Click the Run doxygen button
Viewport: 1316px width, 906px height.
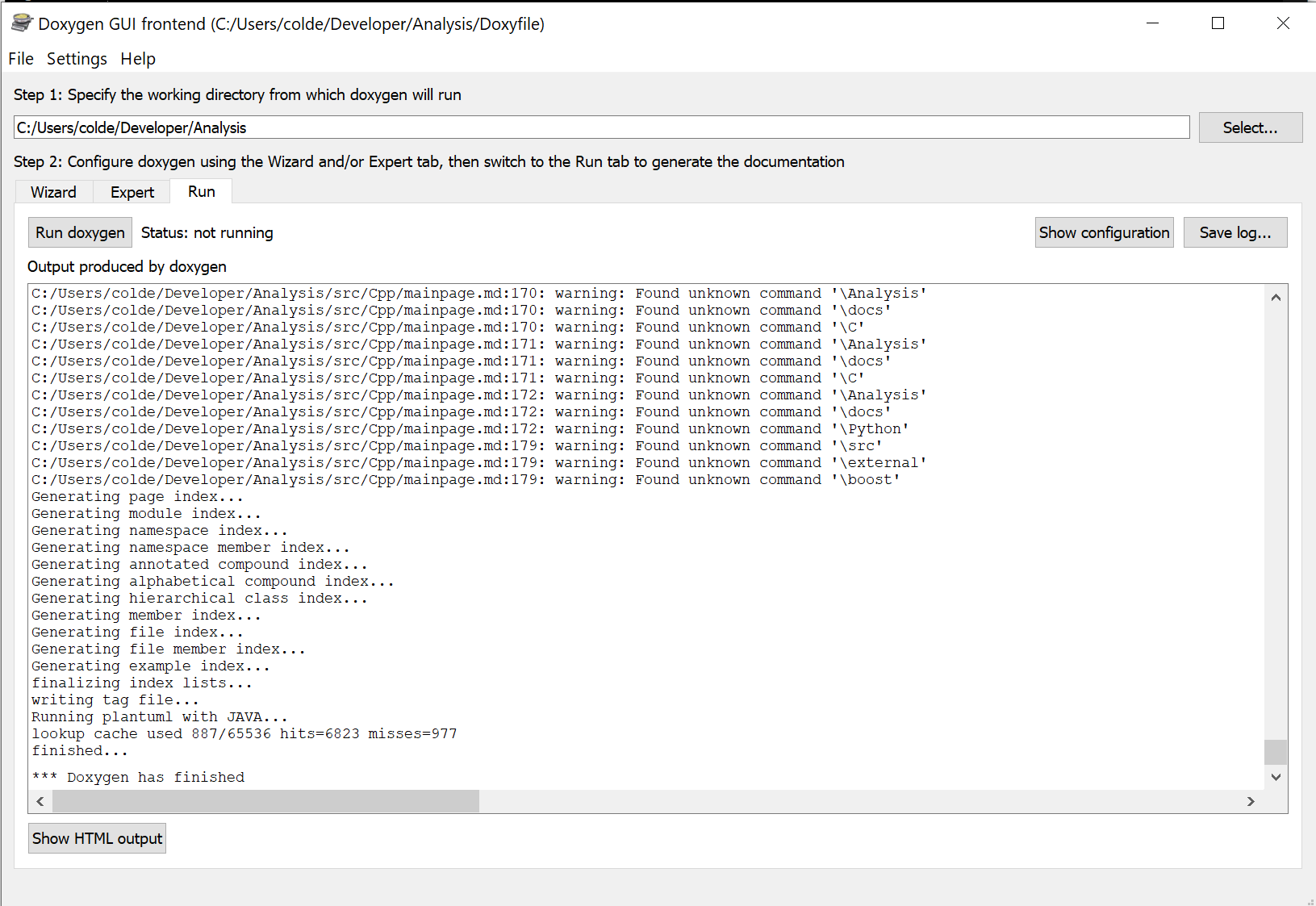click(x=80, y=232)
